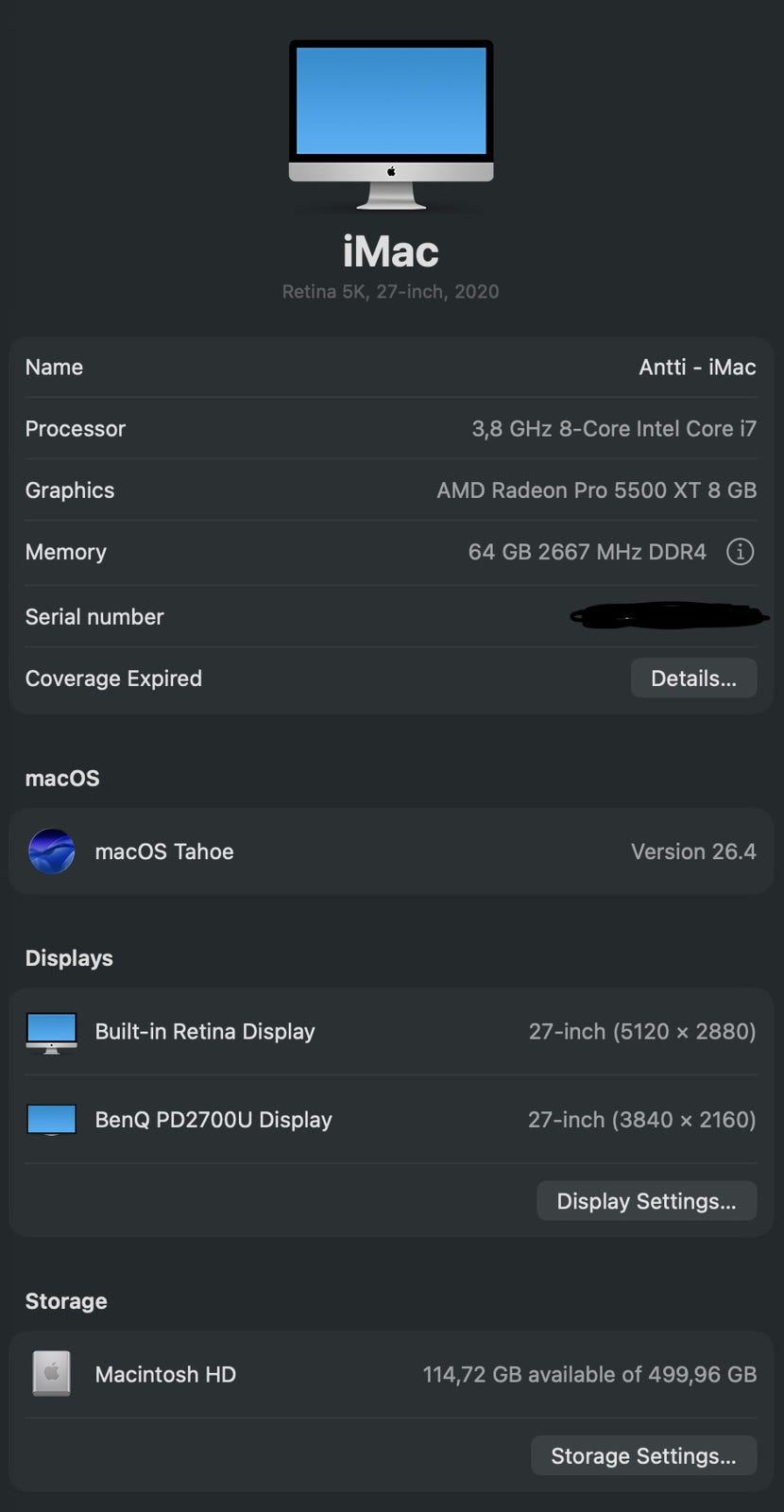Image resolution: width=784 pixels, height=1512 pixels.
Task: Click Macintosh HD available storage text
Action: [x=589, y=1374]
